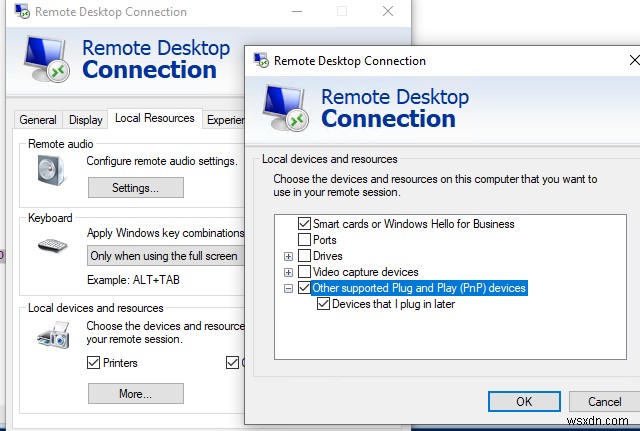Toggle the Printers checkbox
640x431 pixels.
[x=93, y=362]
